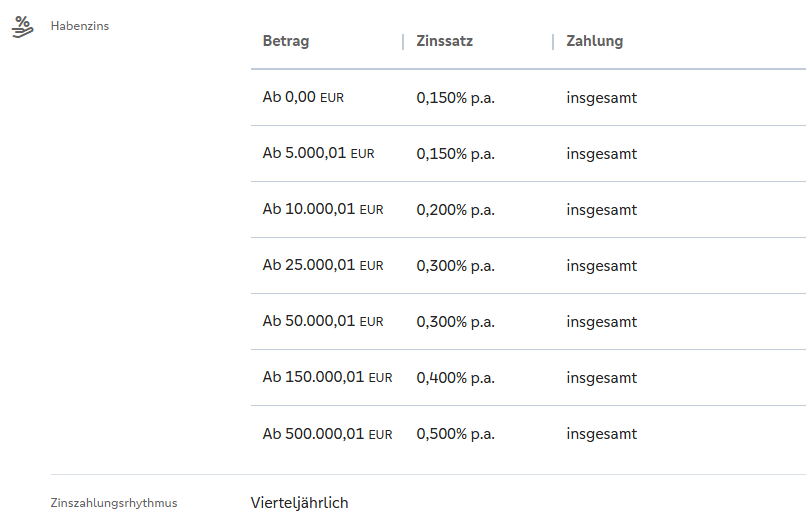The height and width of the screenshot is (522, 806).
Task: Click the Zahlung column header
Action: pos(594,41)
